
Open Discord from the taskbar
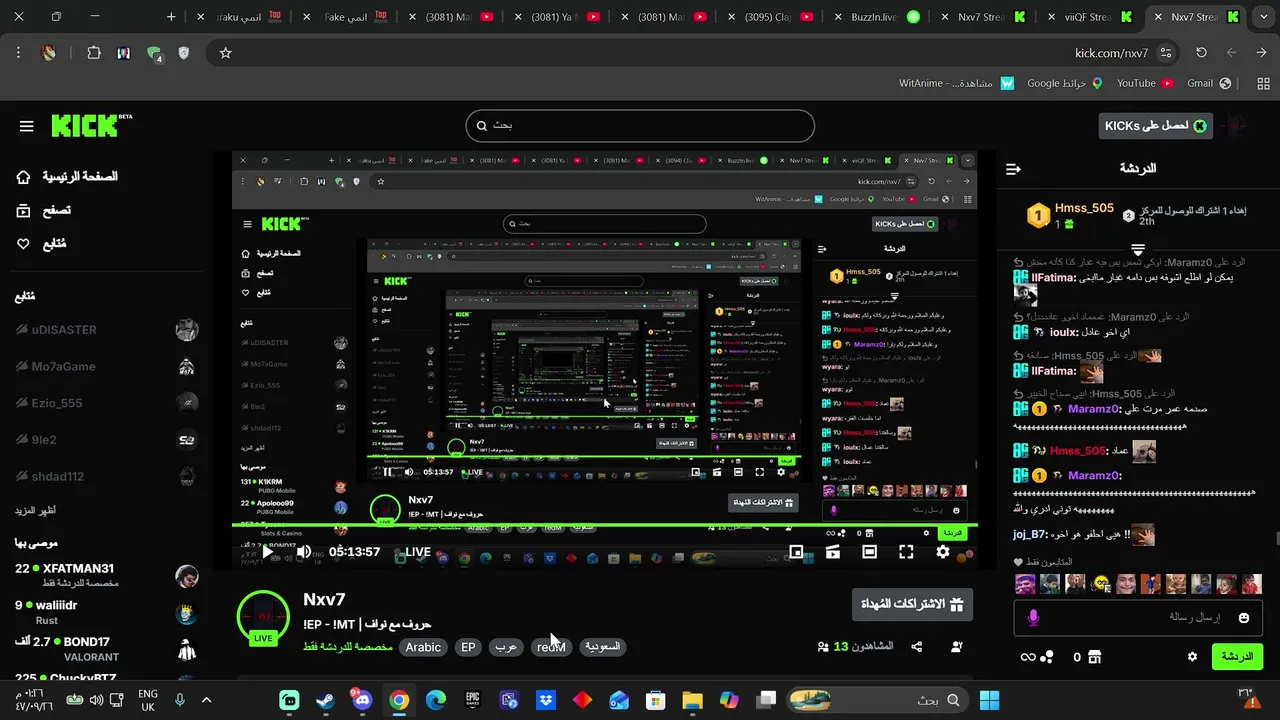click(x=362, y=700)
